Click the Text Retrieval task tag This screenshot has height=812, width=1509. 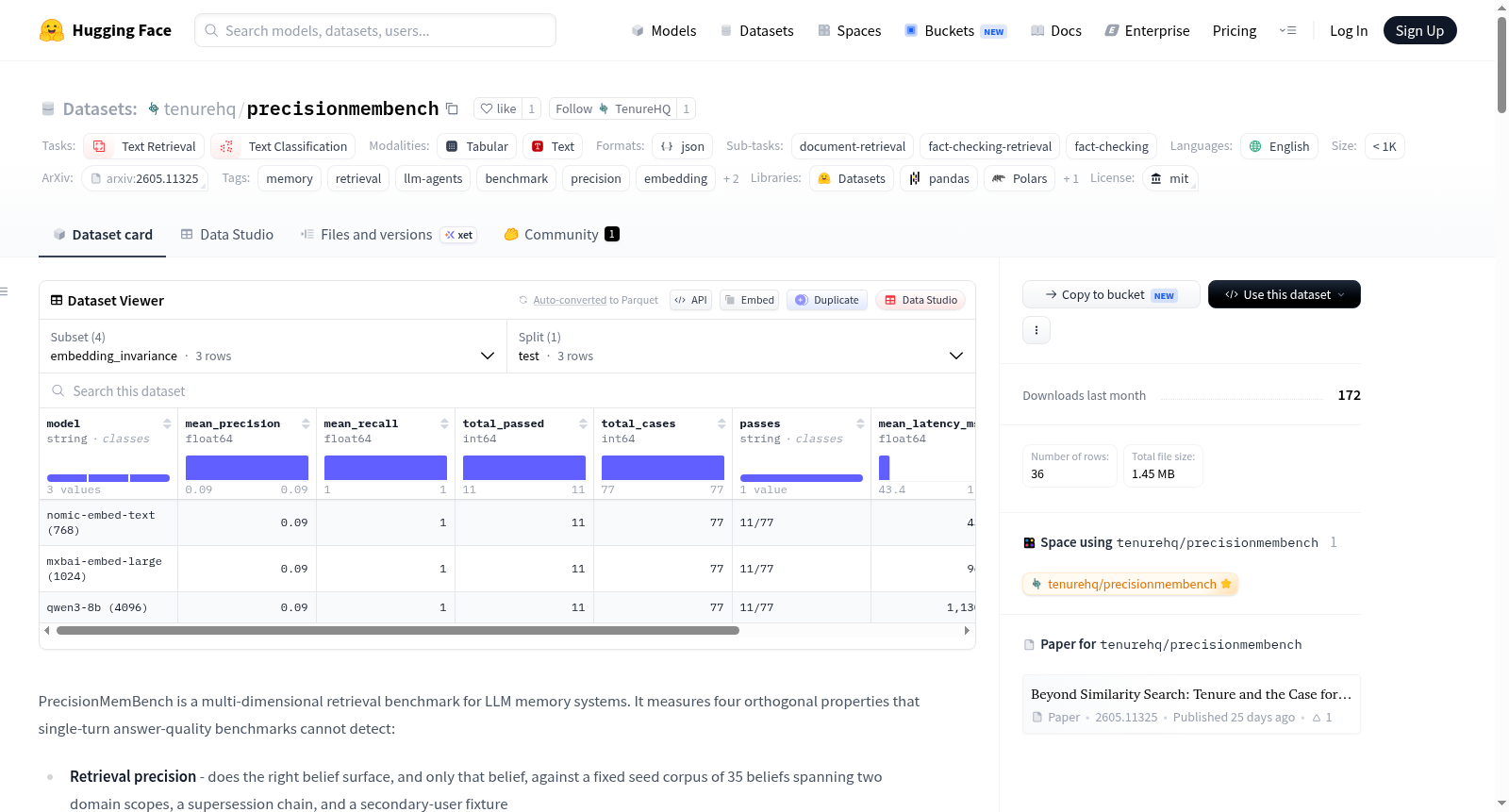click(x=143, y=146)
